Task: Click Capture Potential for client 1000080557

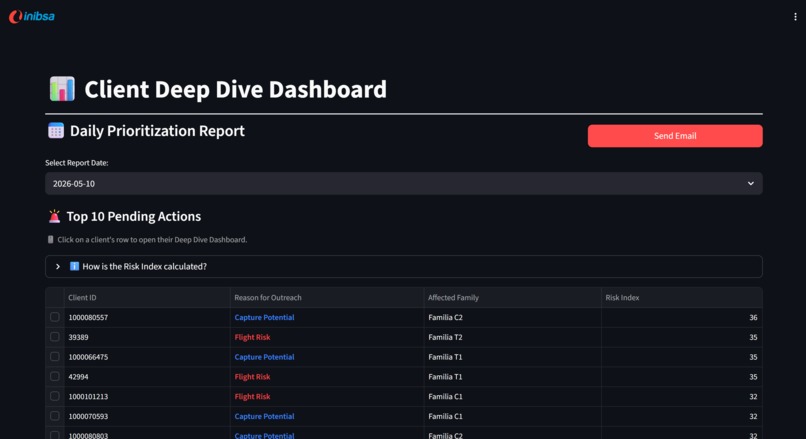Action: 264,318
